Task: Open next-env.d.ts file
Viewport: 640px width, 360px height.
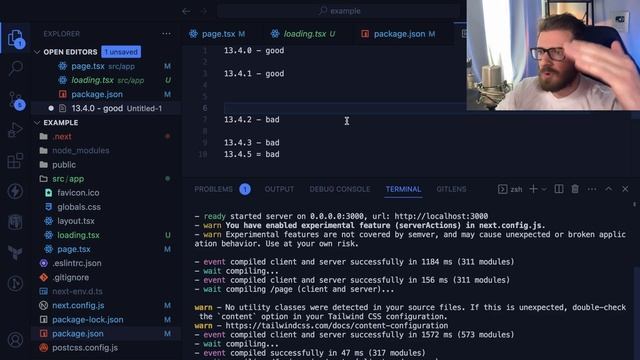Action: pyautogui.click(x=106, y=291)
